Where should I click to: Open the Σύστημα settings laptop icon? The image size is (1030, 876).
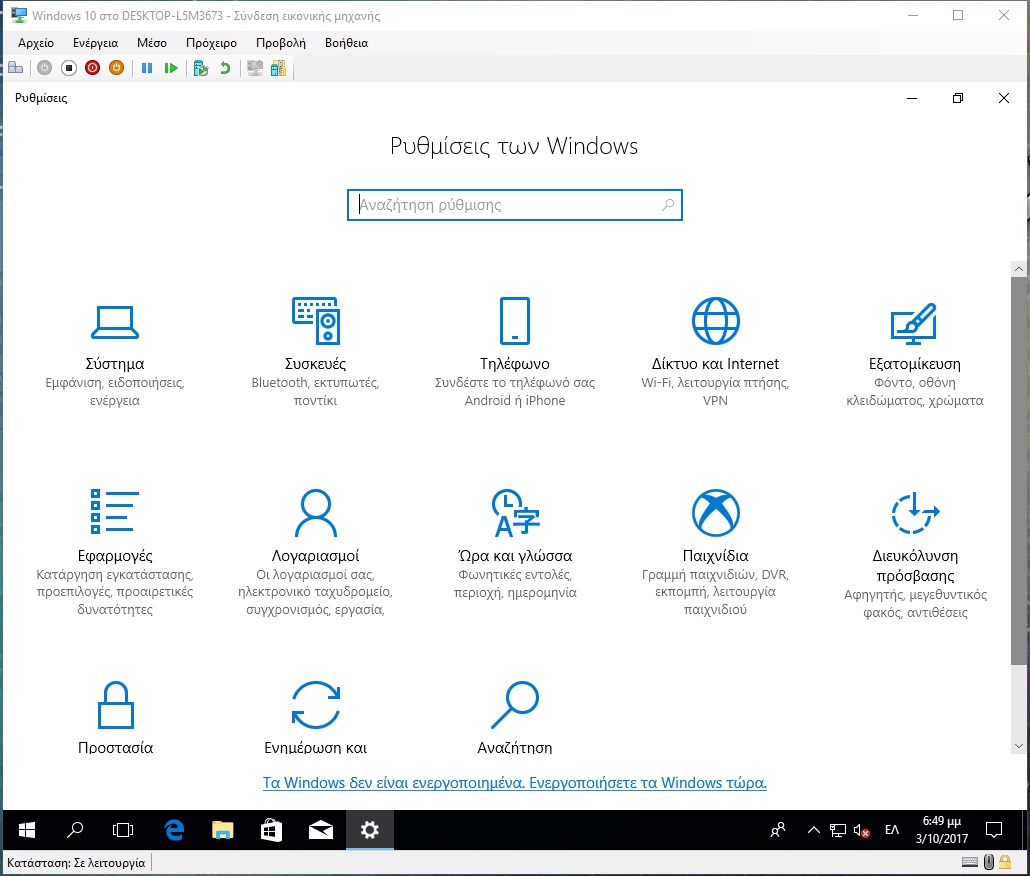pyautogui.click(x=115, y=322)
